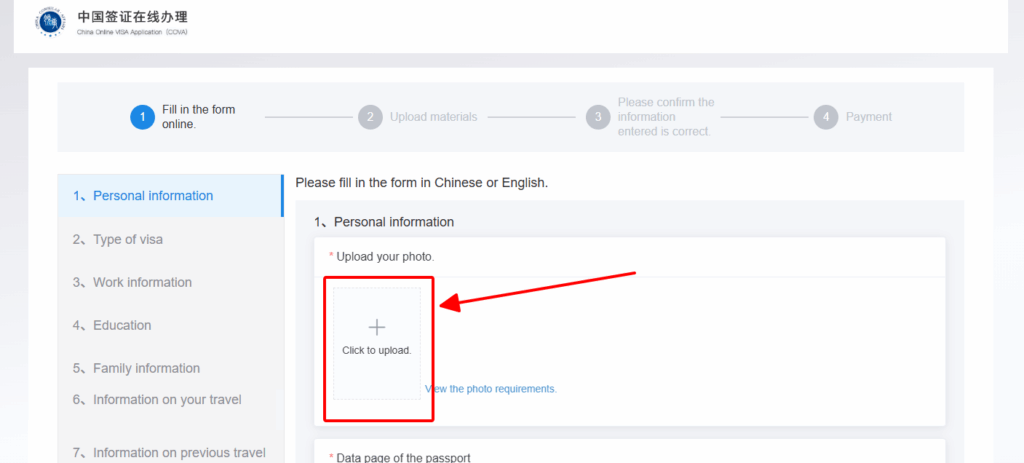Click step 3 circle for confirm information
1024x463 pixels.
pos(597,117)
